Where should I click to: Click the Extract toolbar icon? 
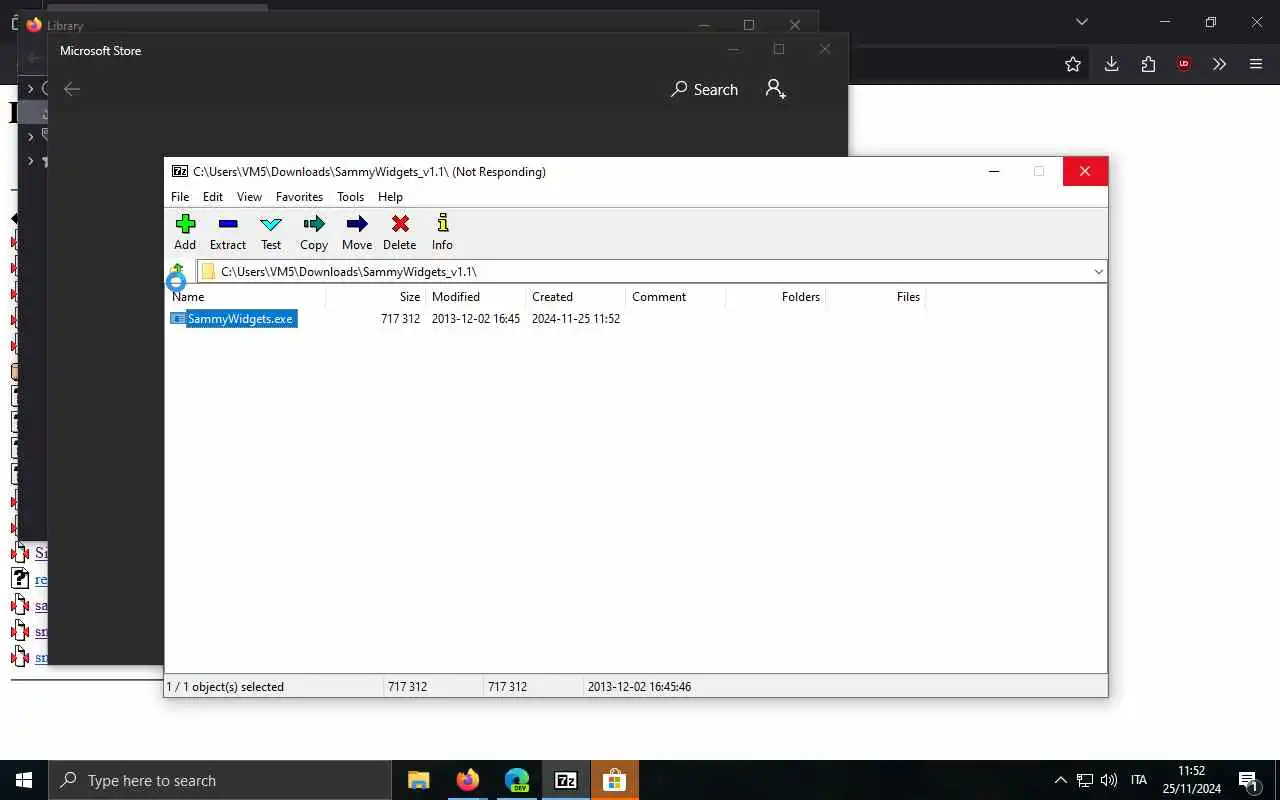point(228,224)
